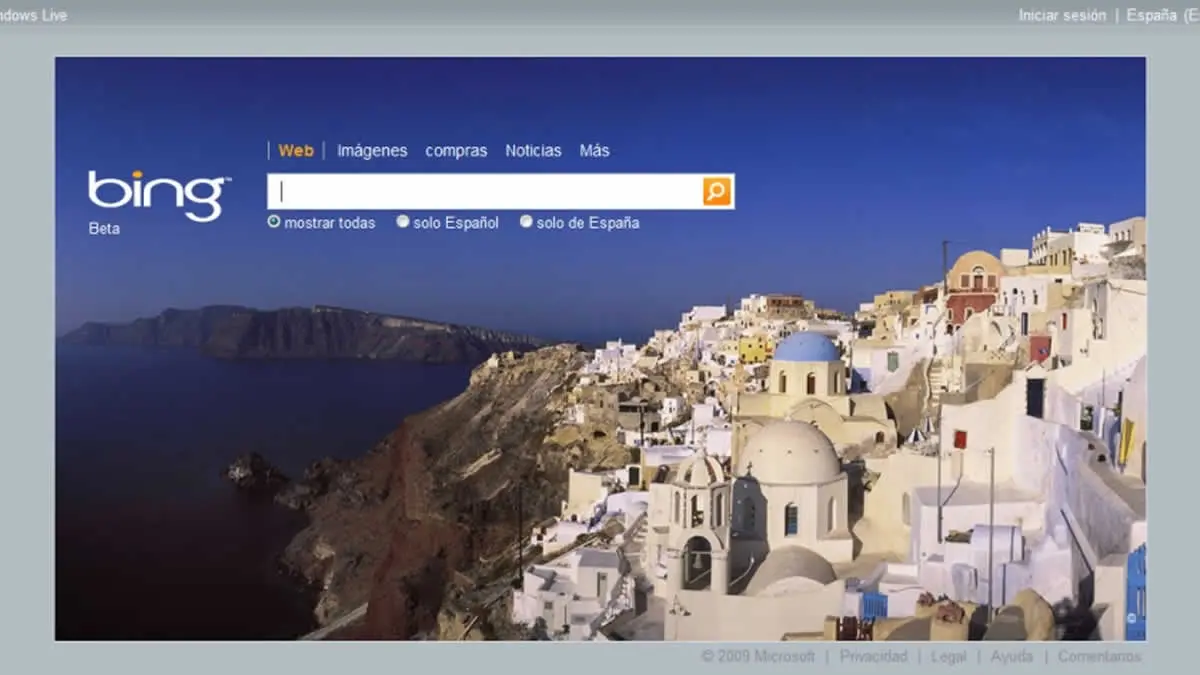Open the Legal footer link
Image resolution: width=1200 pixels, height=675 pixels.
(x=949, y=657)
